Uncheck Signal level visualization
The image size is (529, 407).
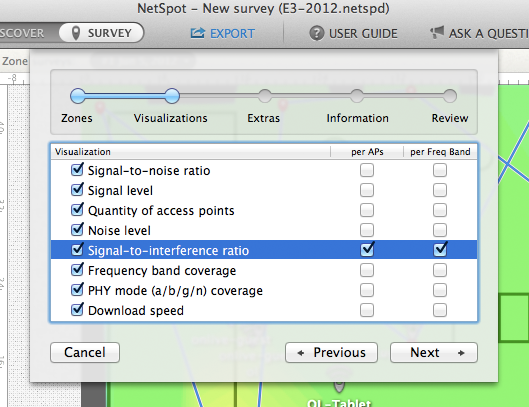pos(77,190)
